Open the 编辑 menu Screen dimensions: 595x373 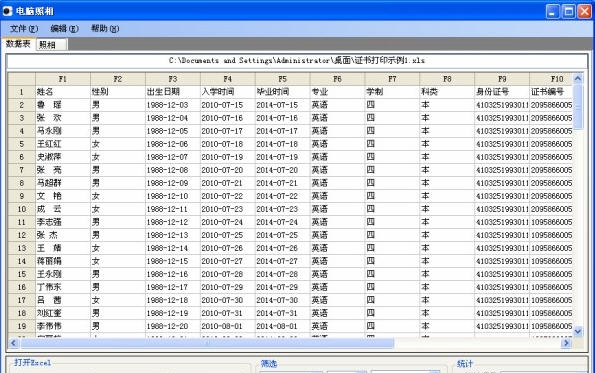[x=65, y=29]
